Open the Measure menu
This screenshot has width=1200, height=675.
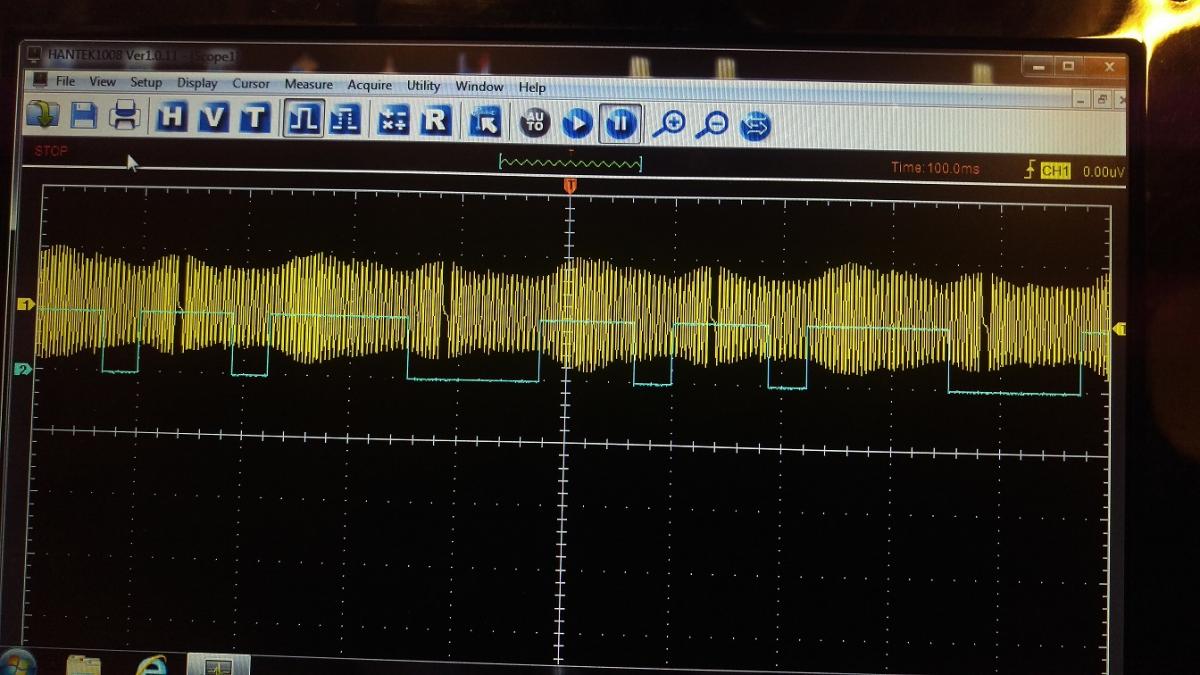[x=308, y=85]
